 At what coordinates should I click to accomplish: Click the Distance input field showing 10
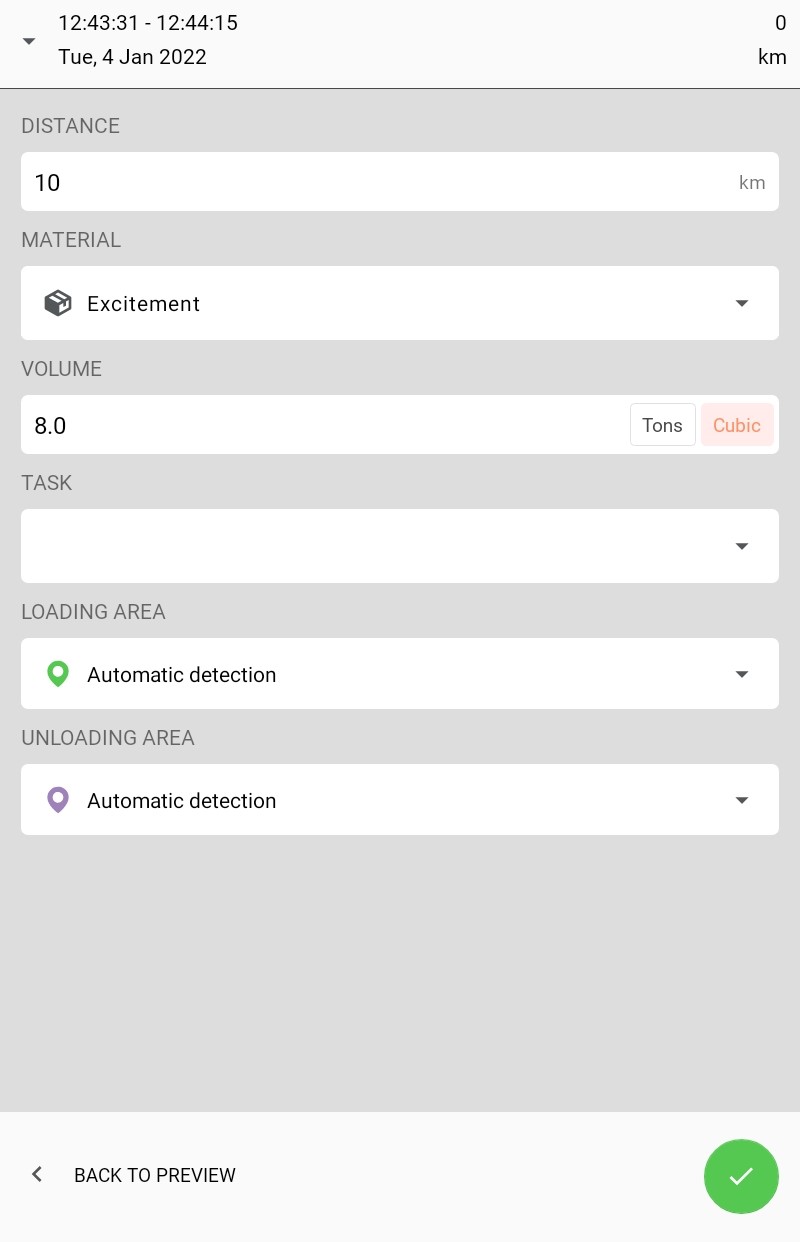click(x=370, y=182)
